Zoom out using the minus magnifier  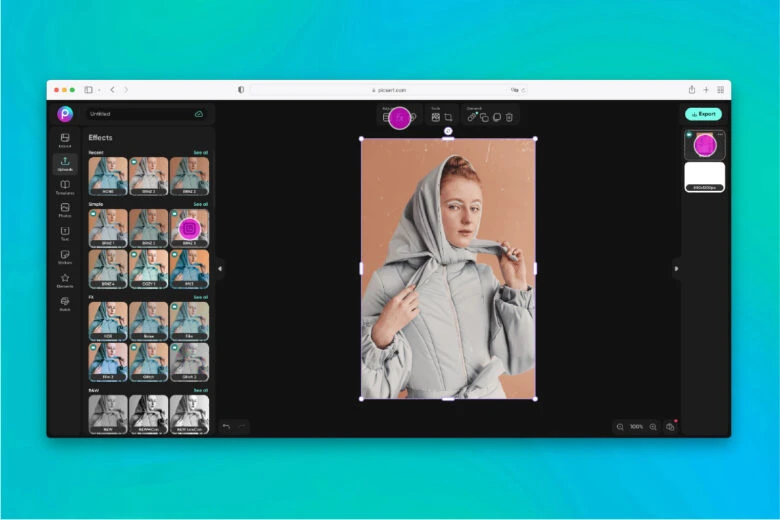click(620, 427)
